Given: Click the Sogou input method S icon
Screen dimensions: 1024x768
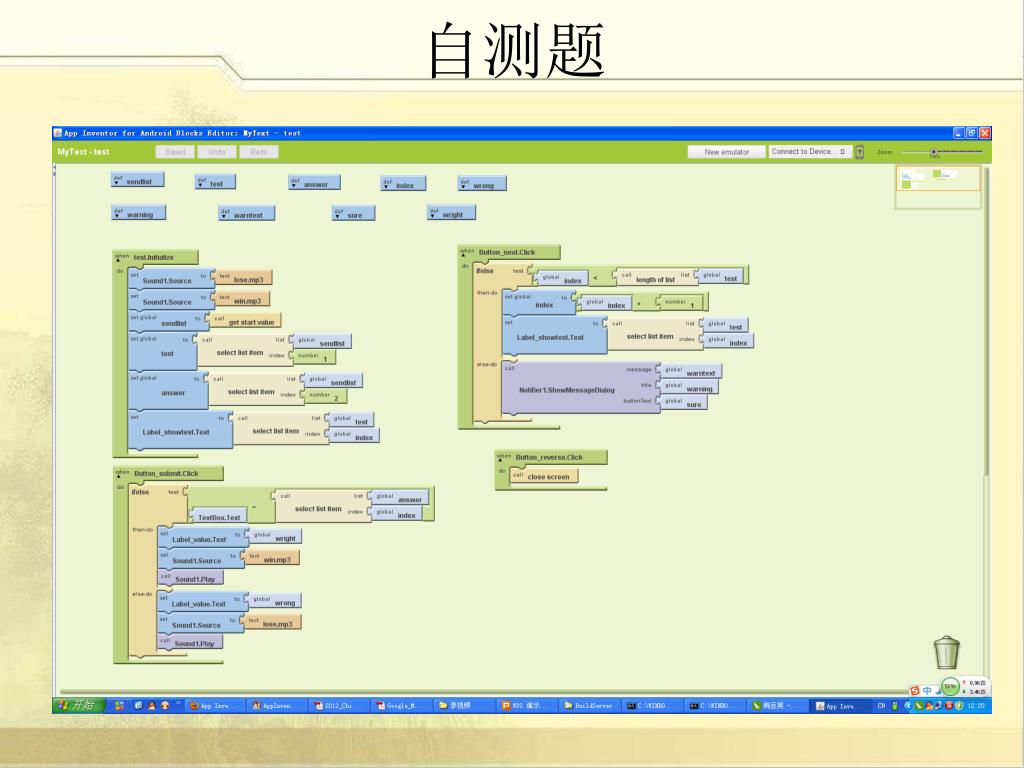Looking at the screenshot, I should point(914,691).
